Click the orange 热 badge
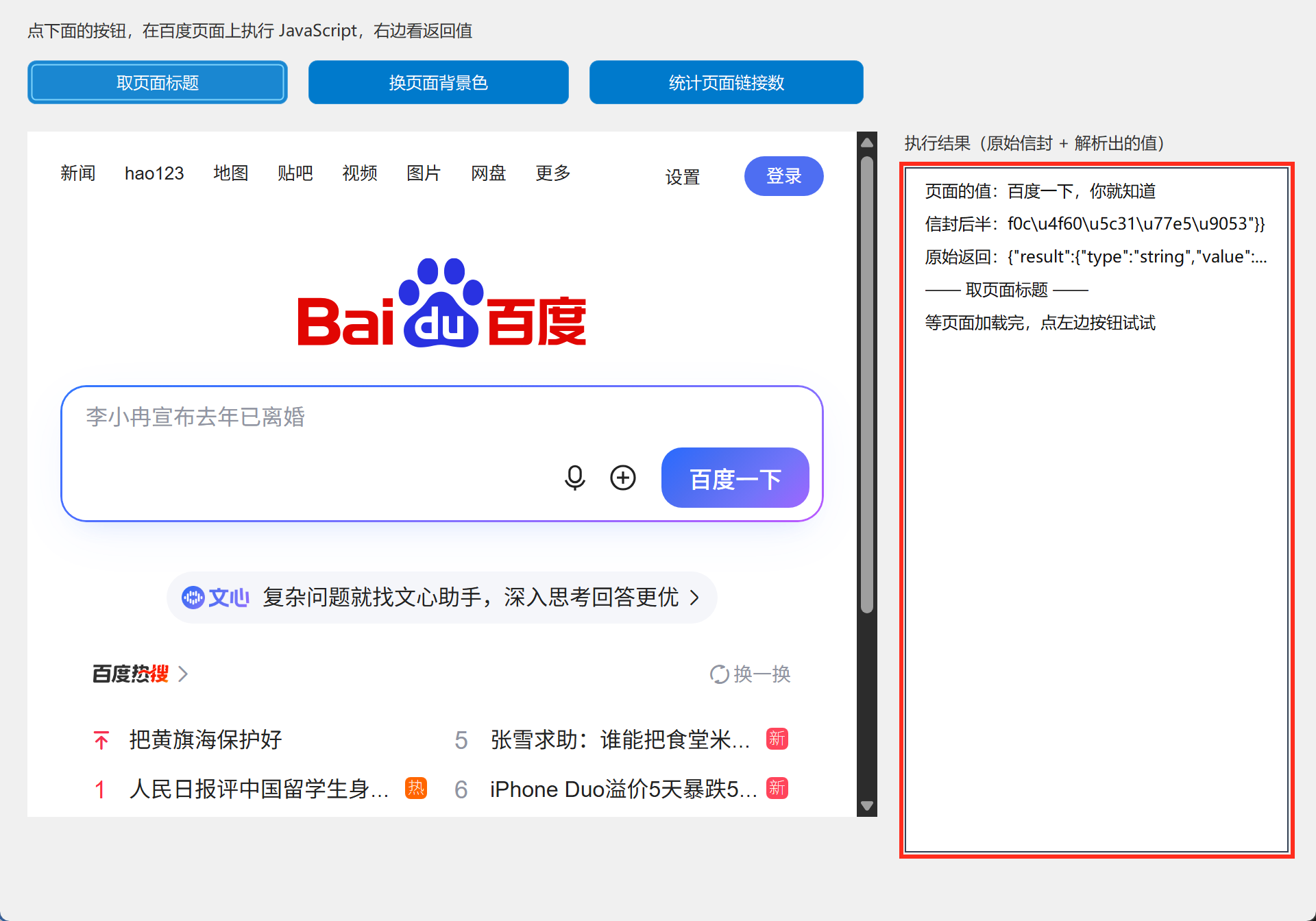 [x=416, y=788]
